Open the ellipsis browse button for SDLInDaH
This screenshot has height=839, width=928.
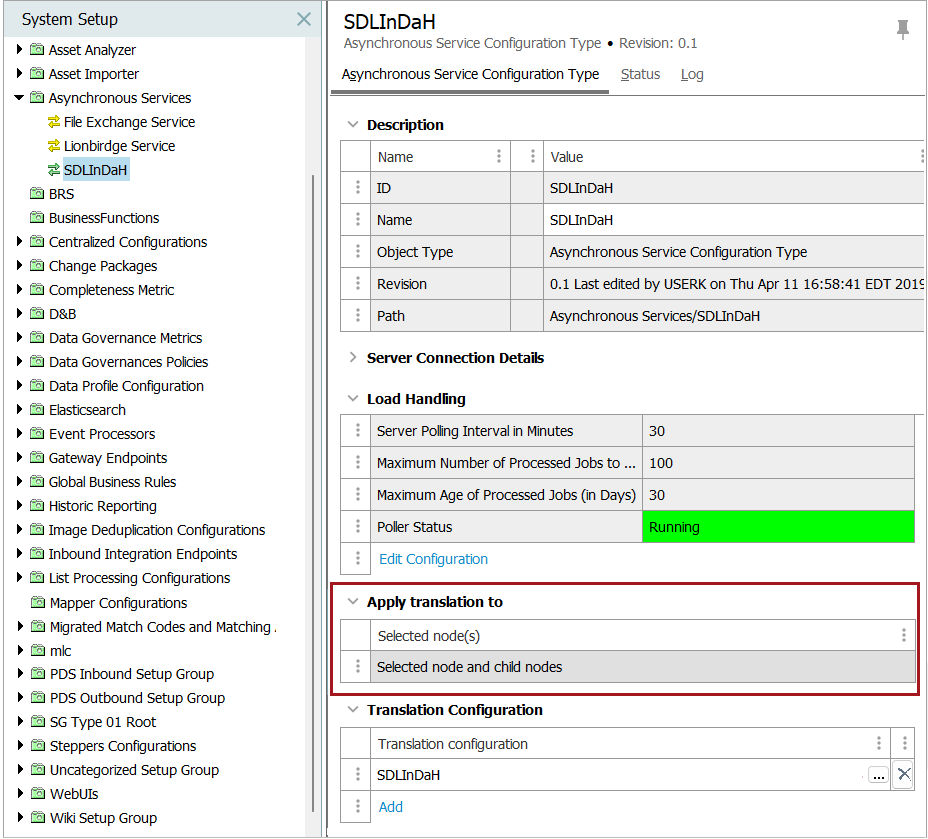[877, 775]
